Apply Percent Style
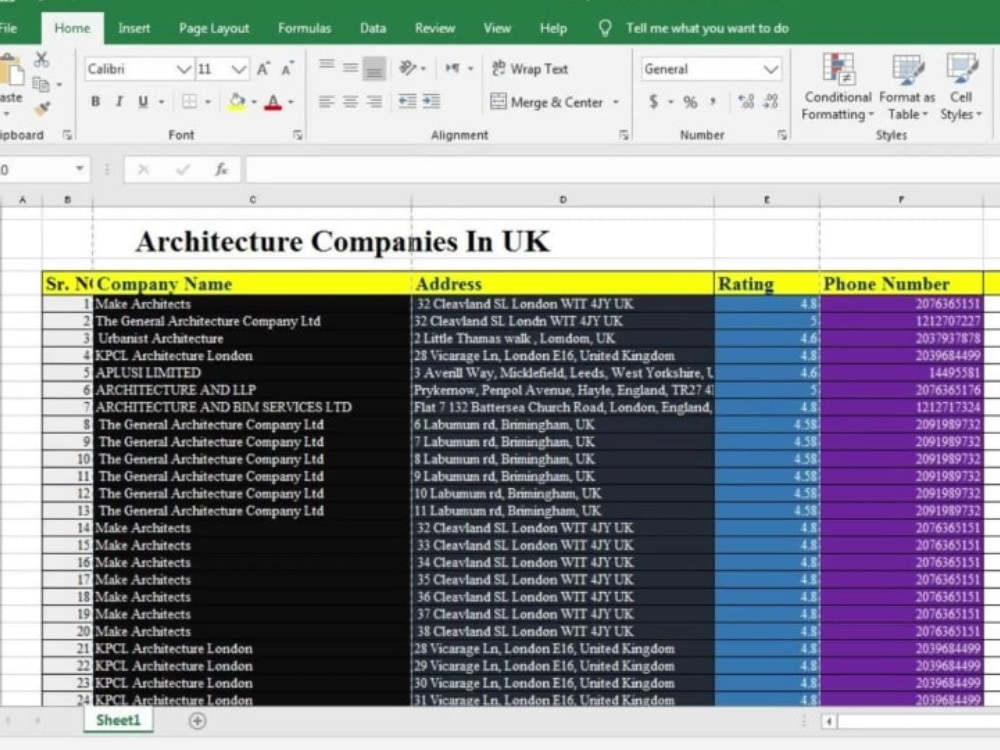Screen dimensions: 1000x750 [x=690, y=102]
